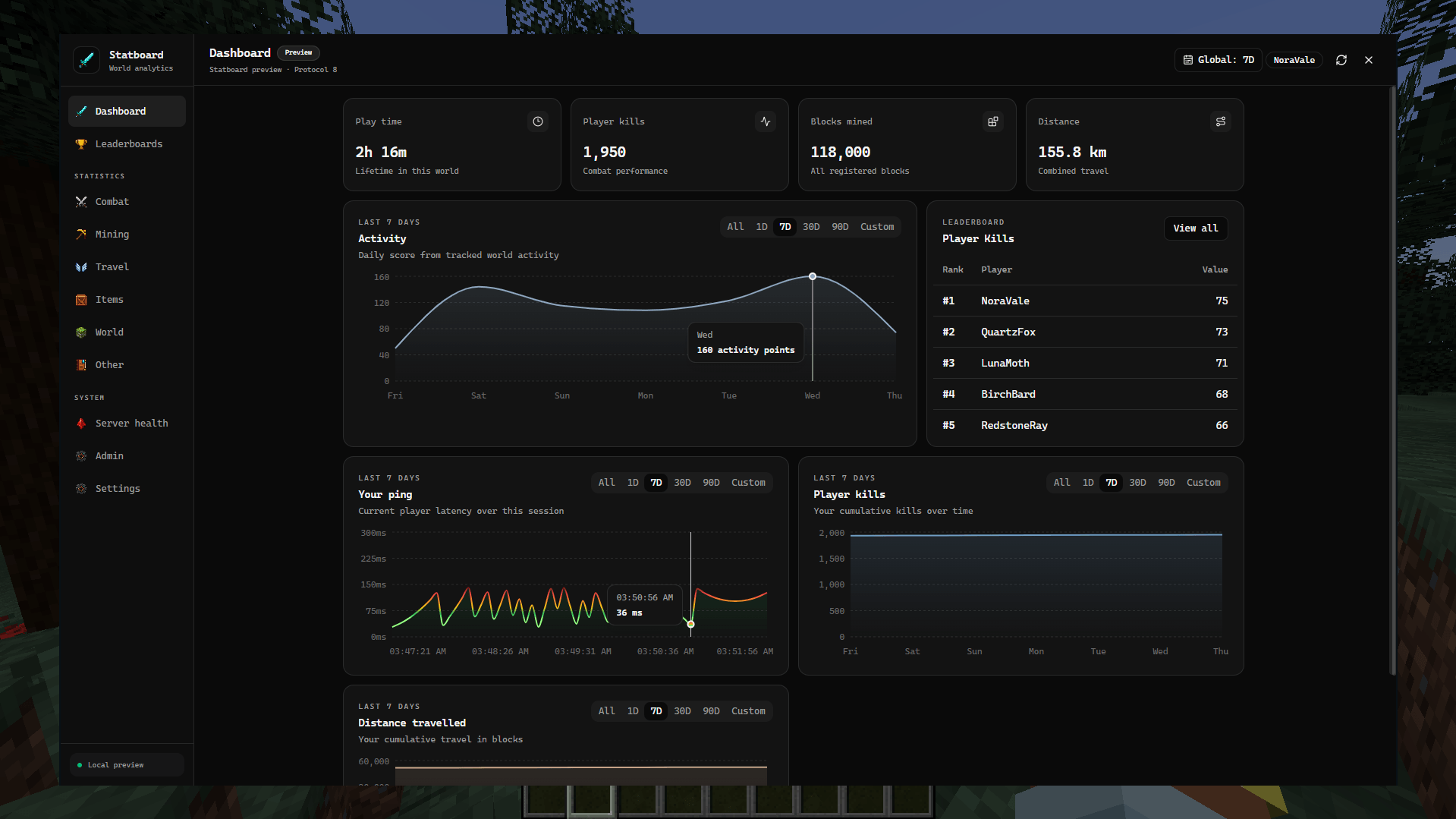Choose Custom range for Player kills chart

pos(1203,483)
